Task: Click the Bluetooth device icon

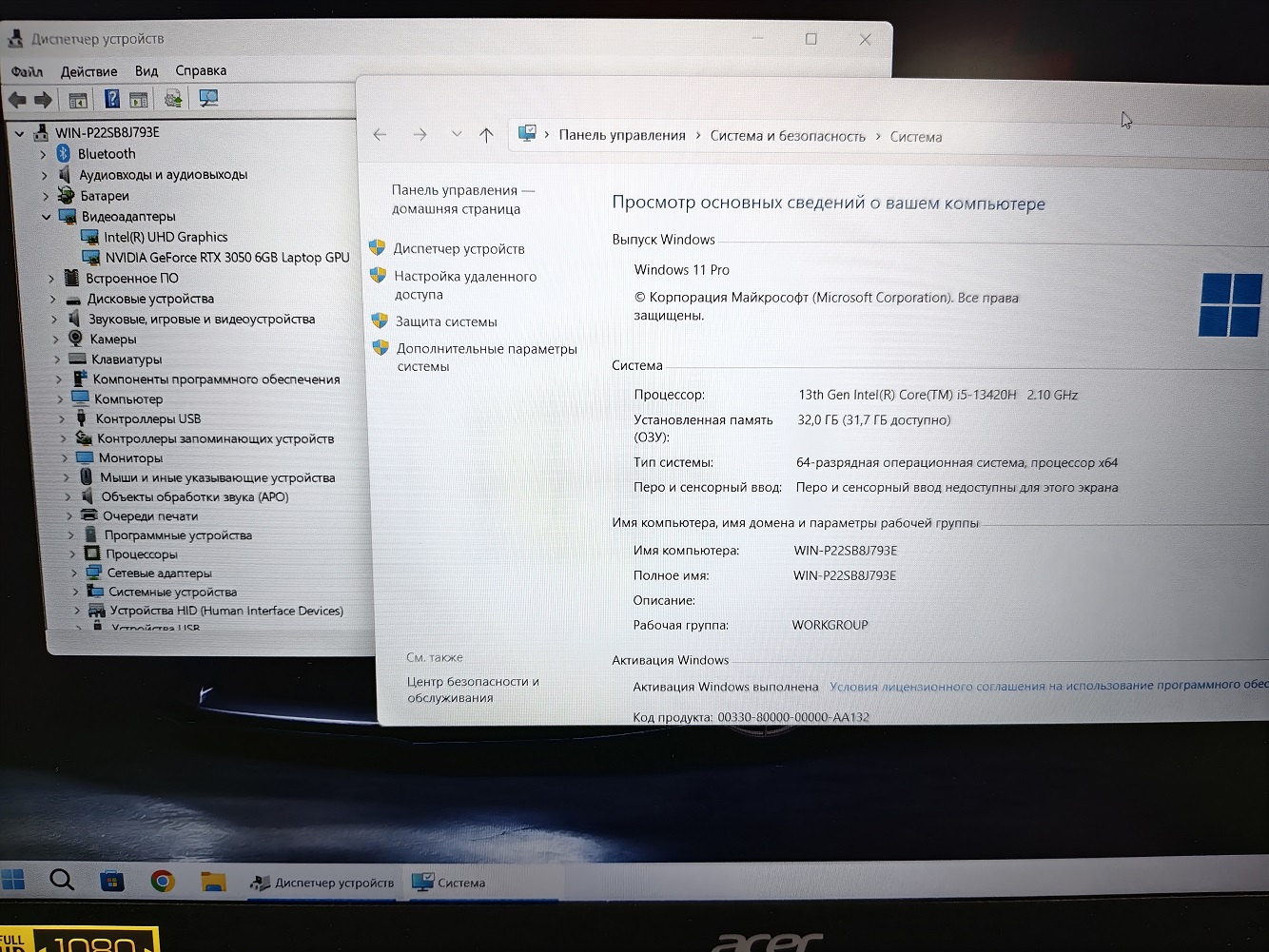Action: (x=64, y=153)
